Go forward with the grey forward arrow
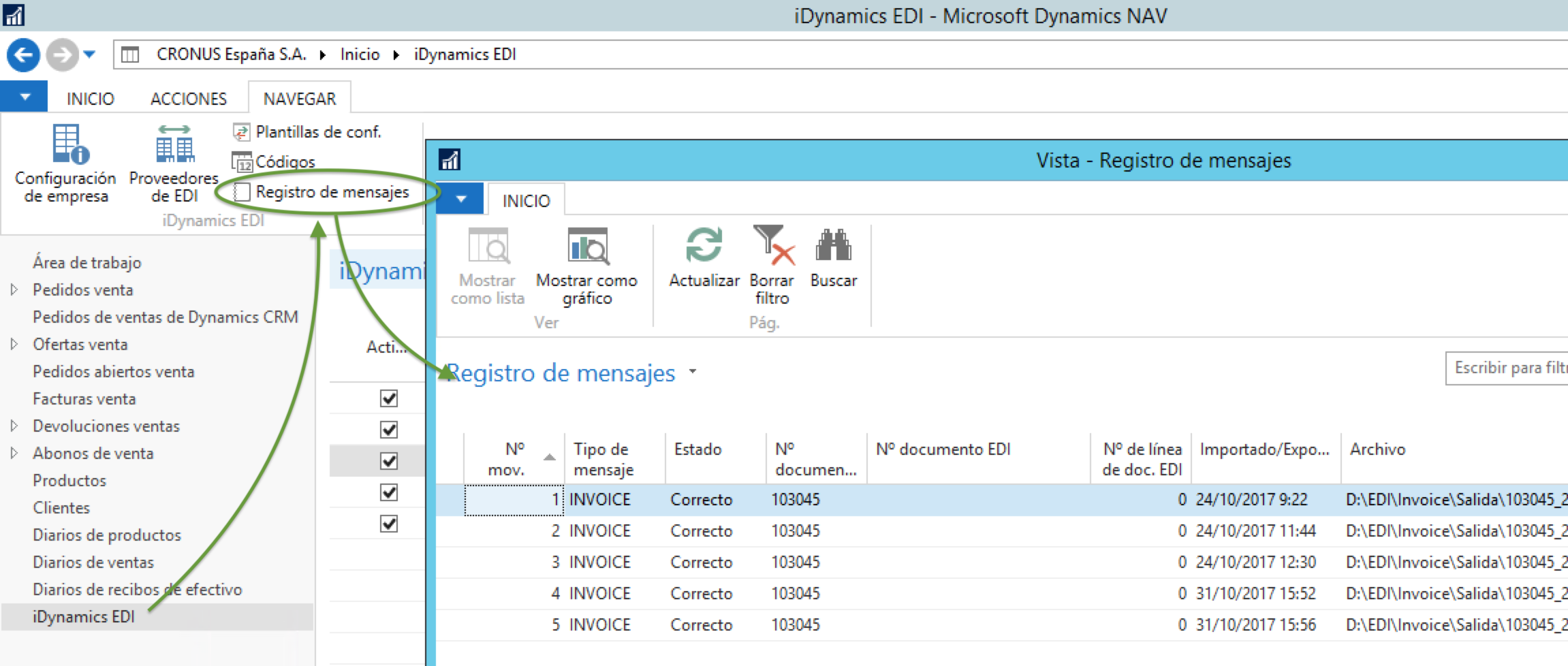The width and height of the screenshot is (1568, 666). click(62, 54)
